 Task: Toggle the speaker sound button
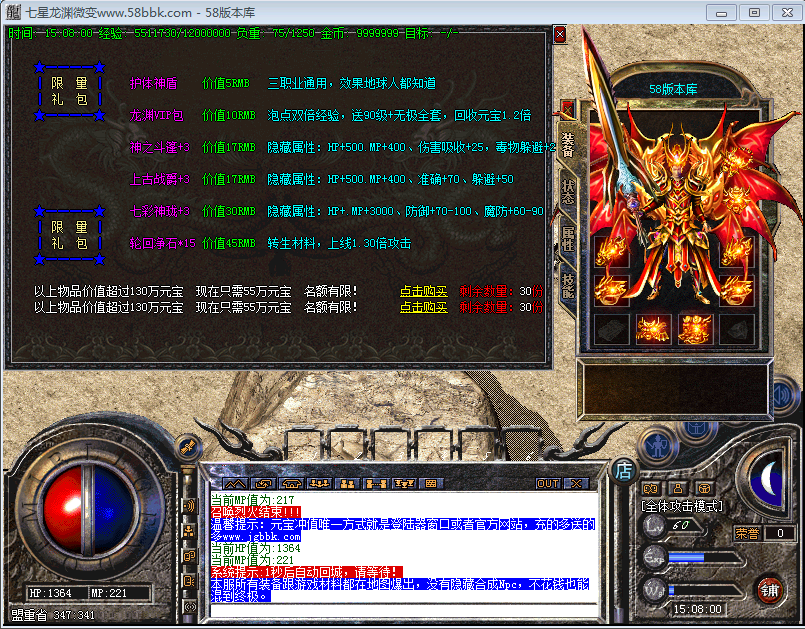tap(783, 394)
